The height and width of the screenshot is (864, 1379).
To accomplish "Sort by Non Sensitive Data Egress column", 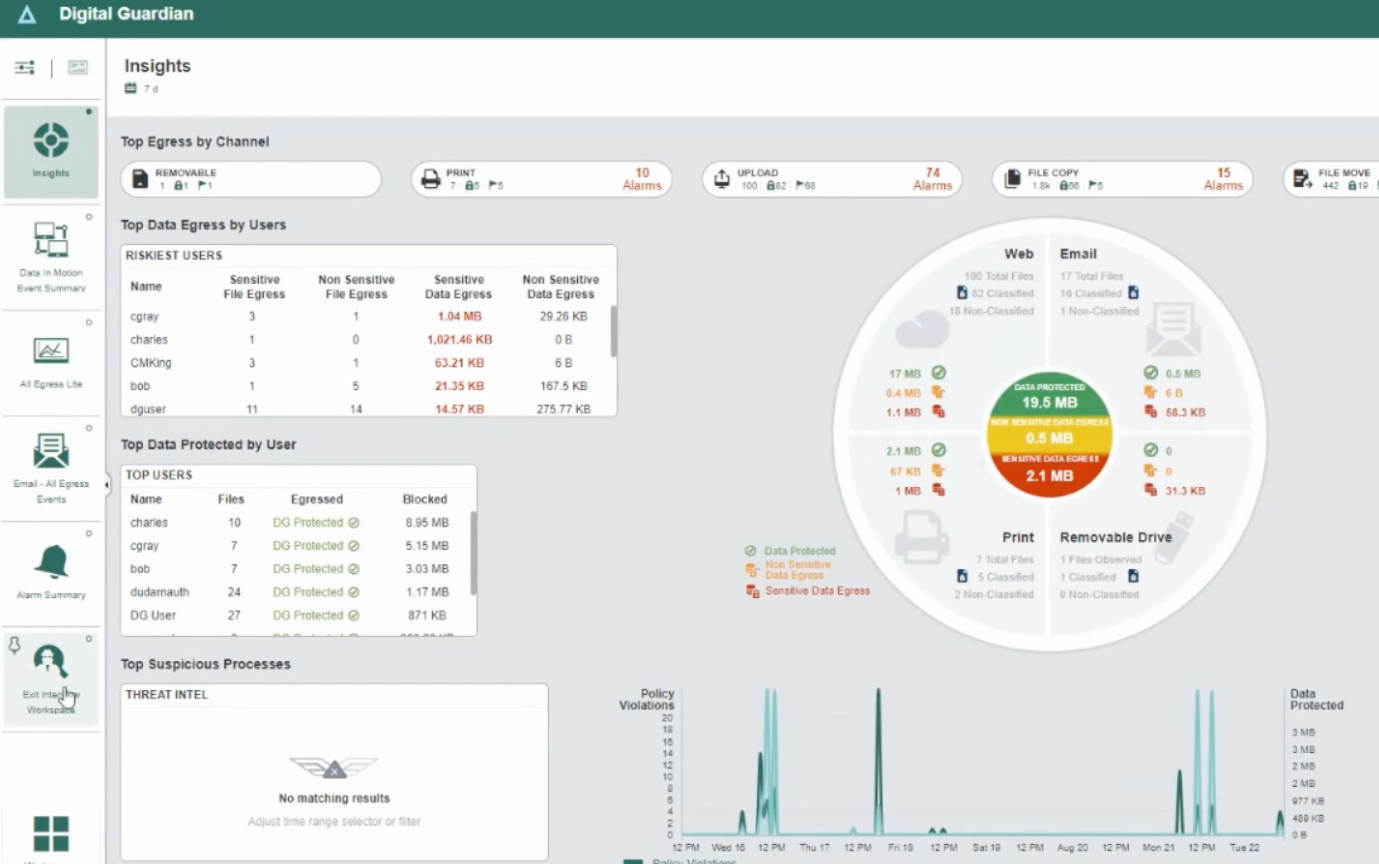I will (560, 287).
